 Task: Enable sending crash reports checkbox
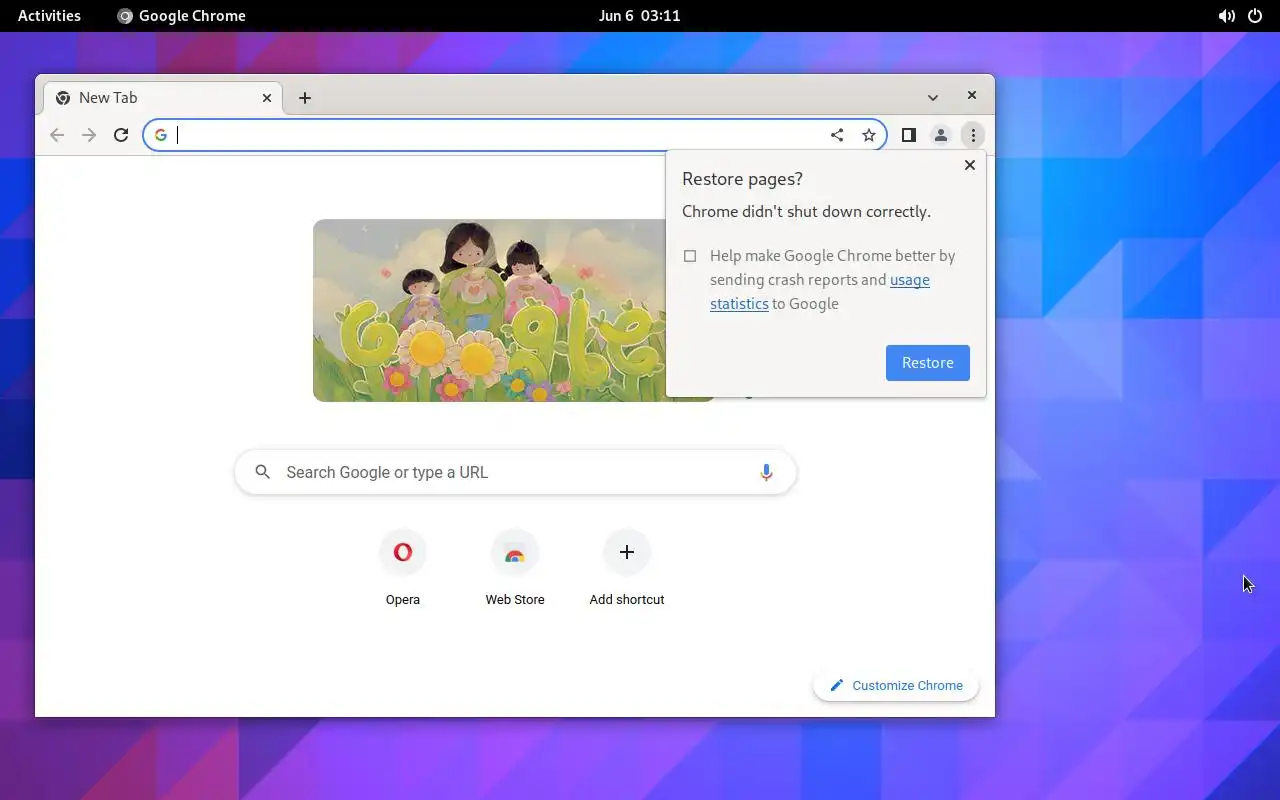(690, 256)
